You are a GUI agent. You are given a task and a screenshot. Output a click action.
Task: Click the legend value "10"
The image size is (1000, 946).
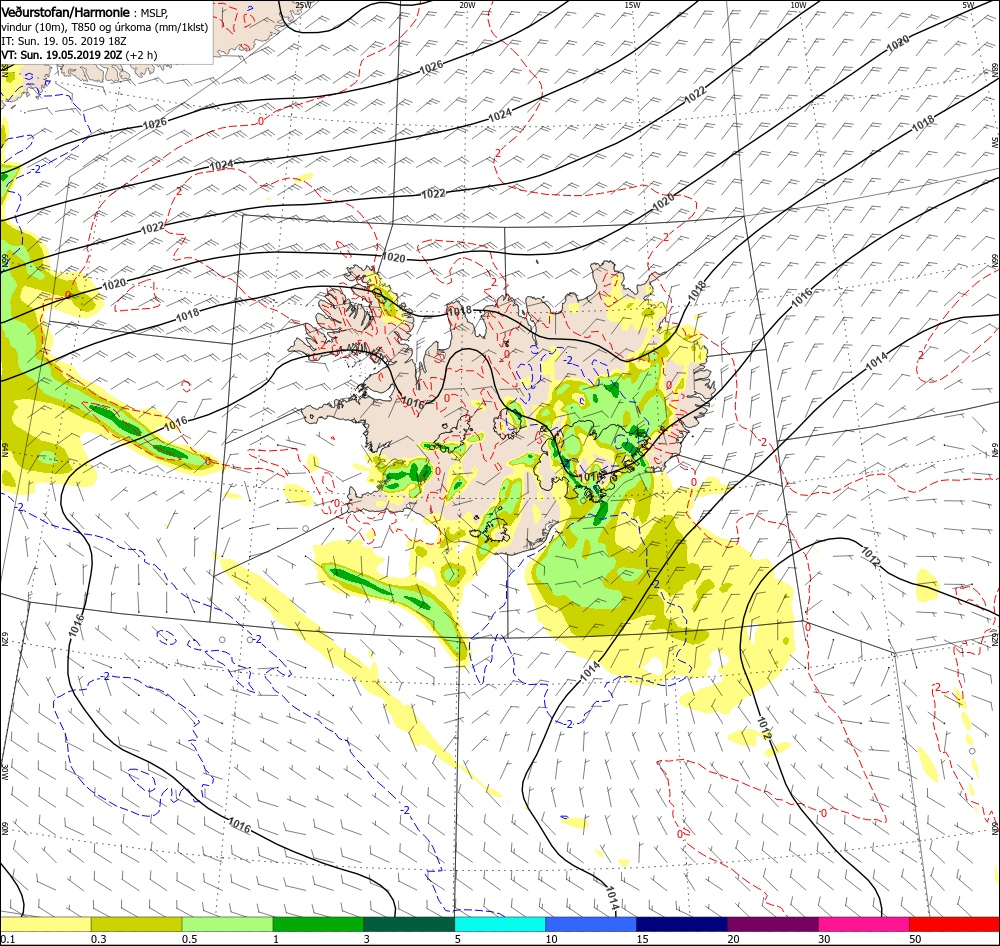[x=551, y=939]
